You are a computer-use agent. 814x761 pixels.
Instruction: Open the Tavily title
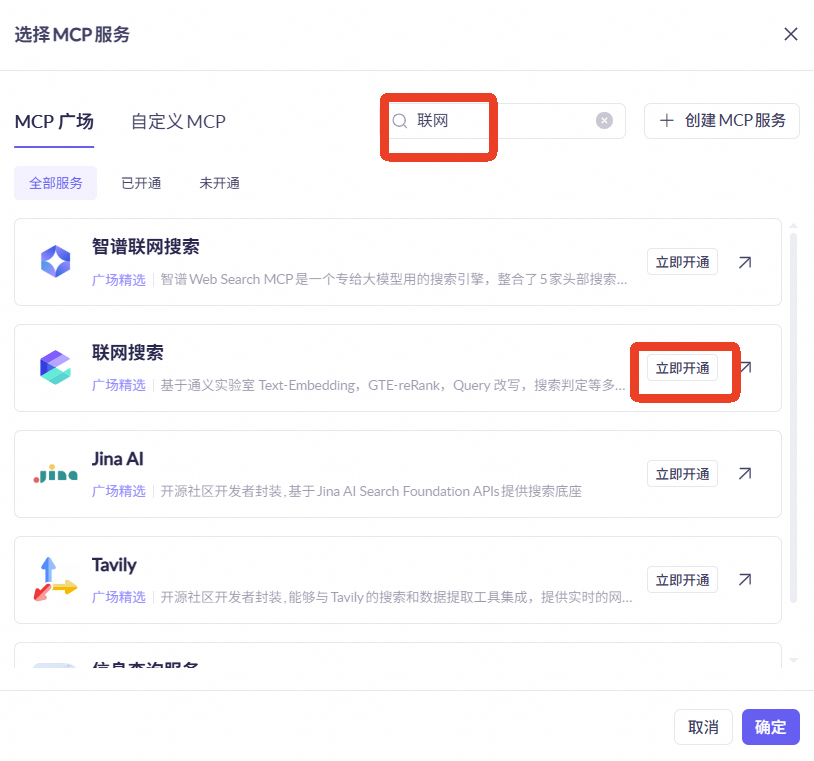point(114,565)
